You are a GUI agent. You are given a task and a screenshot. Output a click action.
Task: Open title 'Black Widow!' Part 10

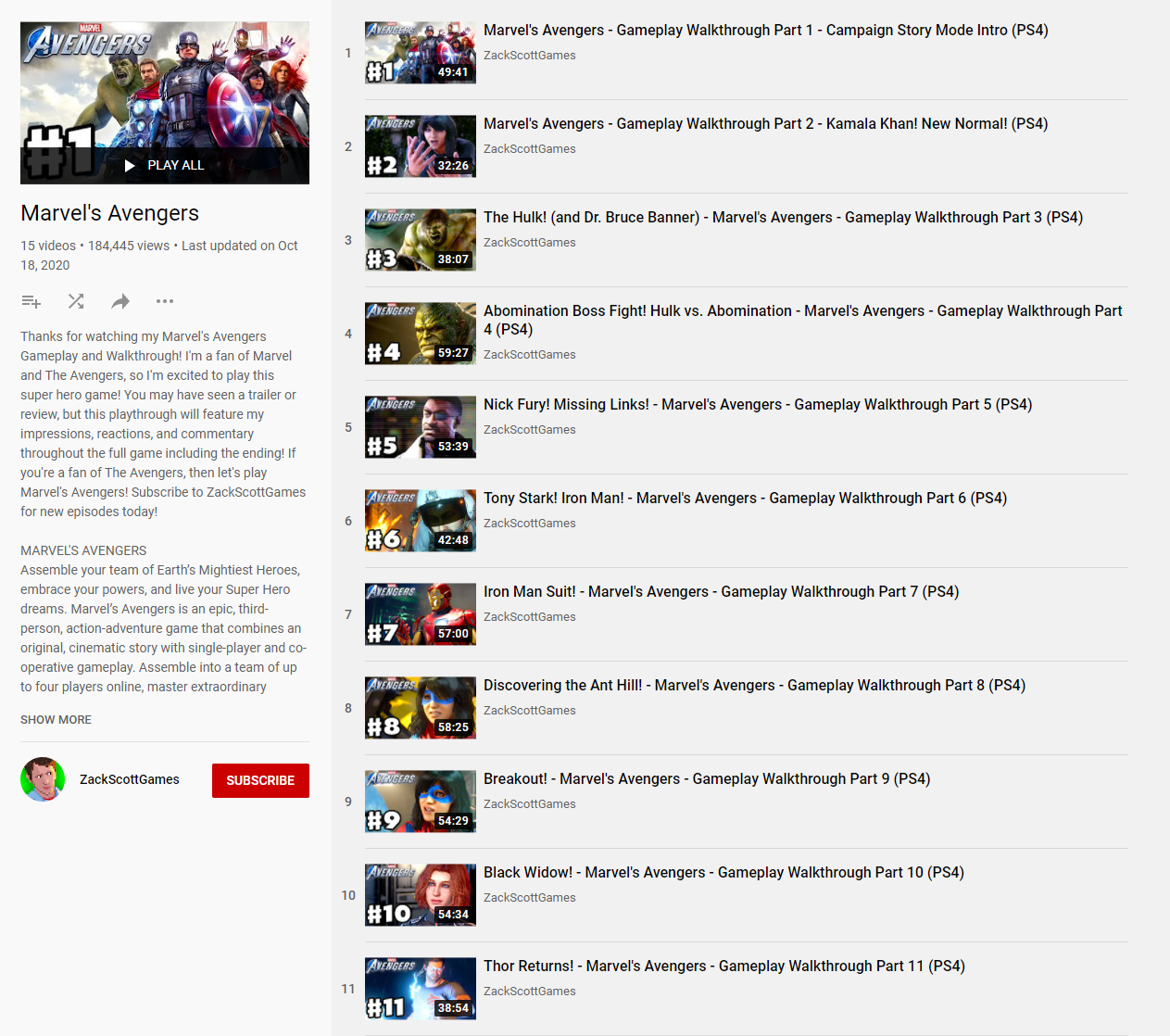click(723, 873)
